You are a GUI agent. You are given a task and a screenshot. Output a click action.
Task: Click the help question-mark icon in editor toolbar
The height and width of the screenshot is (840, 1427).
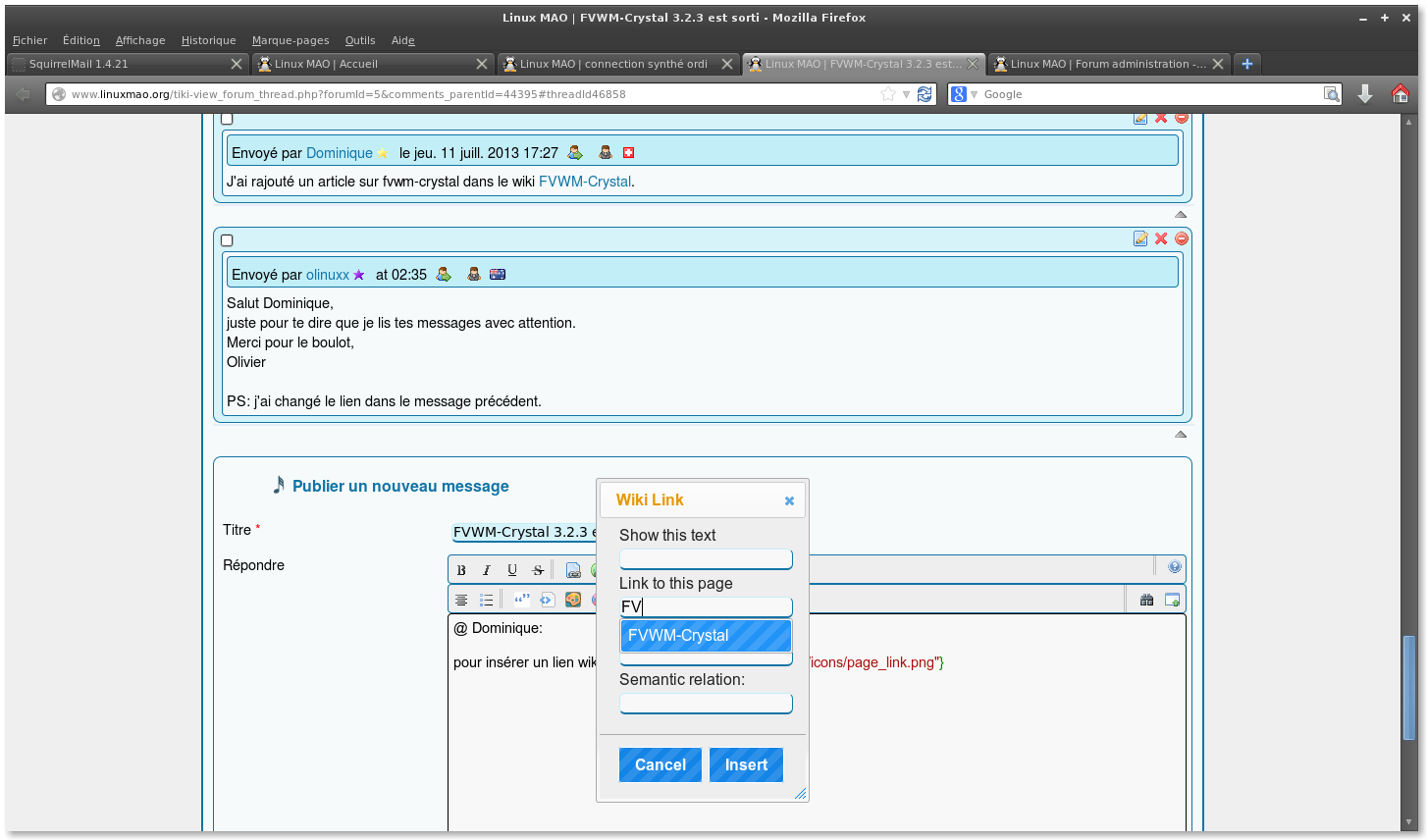click(1175, 567)
